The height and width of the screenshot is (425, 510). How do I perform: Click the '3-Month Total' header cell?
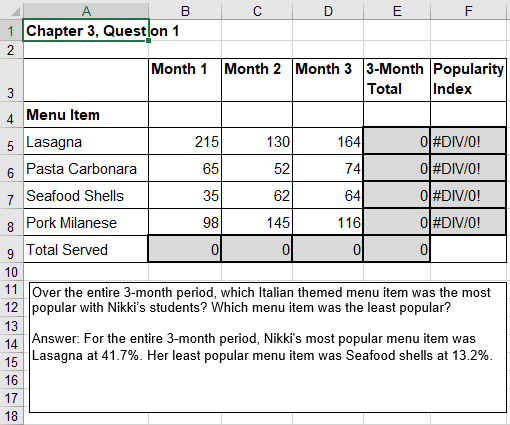(397, 80)
